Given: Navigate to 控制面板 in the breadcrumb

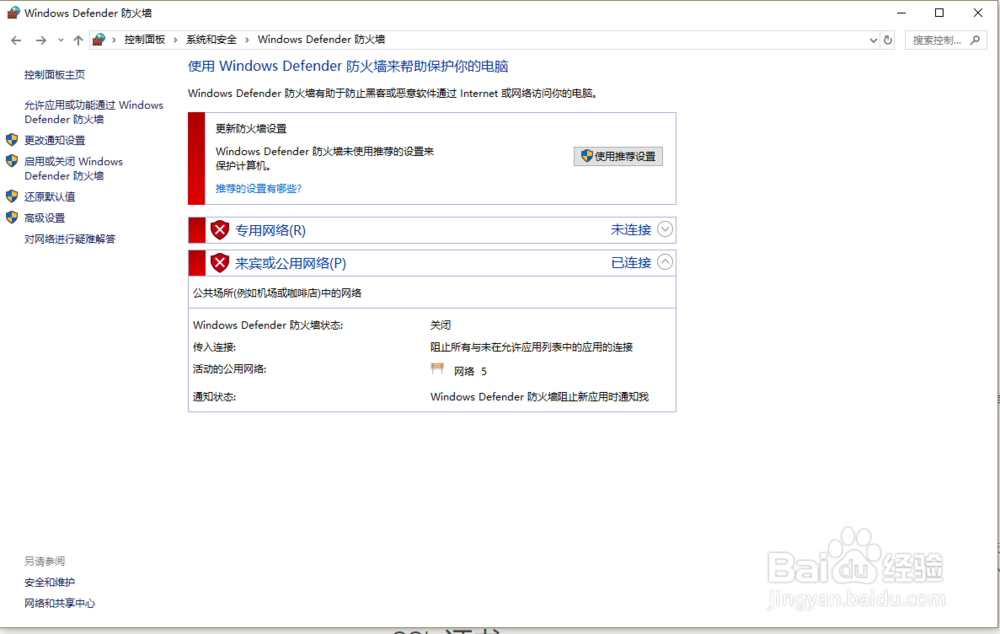Looking at the screenshot, I should pos(146,39).
